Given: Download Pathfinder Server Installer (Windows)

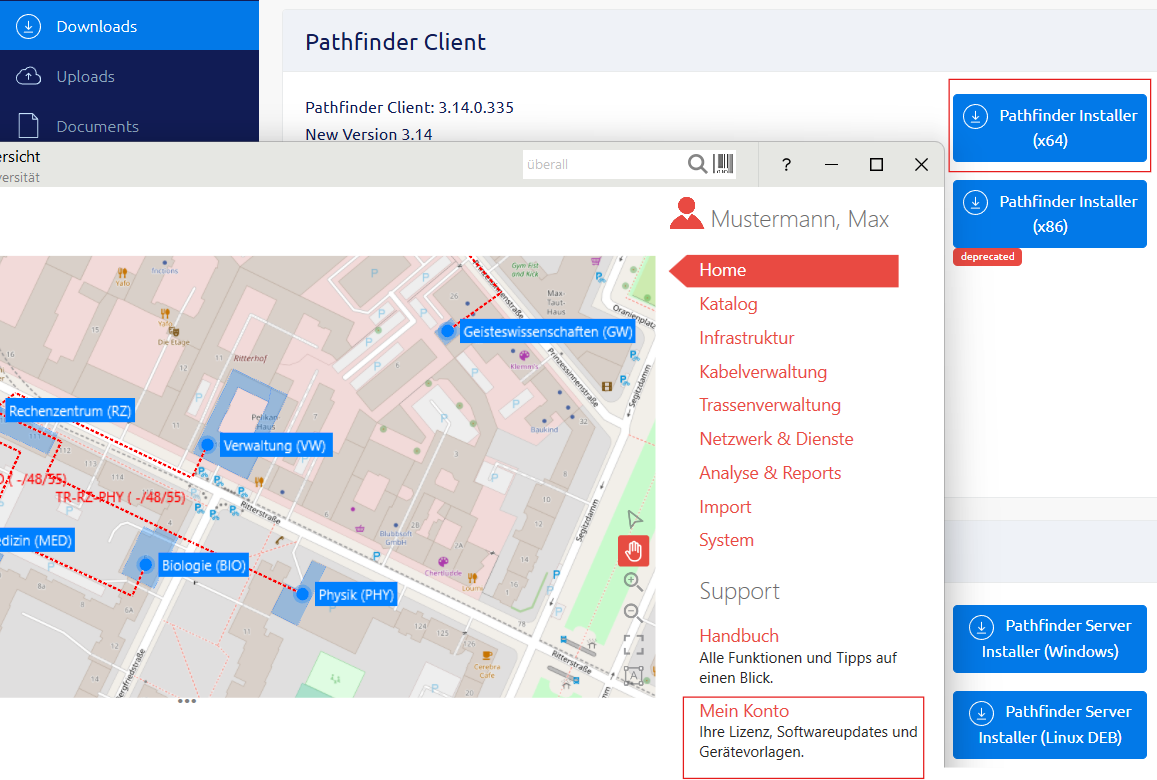Looking at the screenshot, I should tap(1049, 638).
